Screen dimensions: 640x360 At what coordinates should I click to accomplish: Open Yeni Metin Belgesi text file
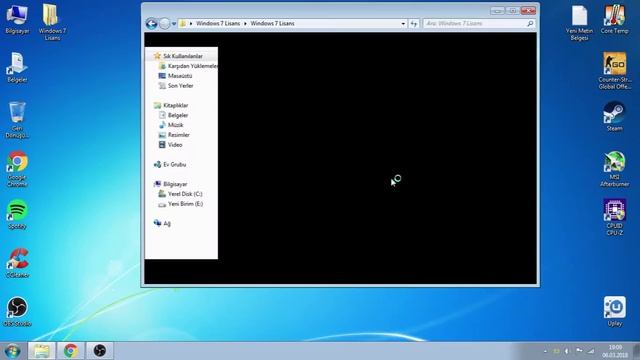pos(579,22)
